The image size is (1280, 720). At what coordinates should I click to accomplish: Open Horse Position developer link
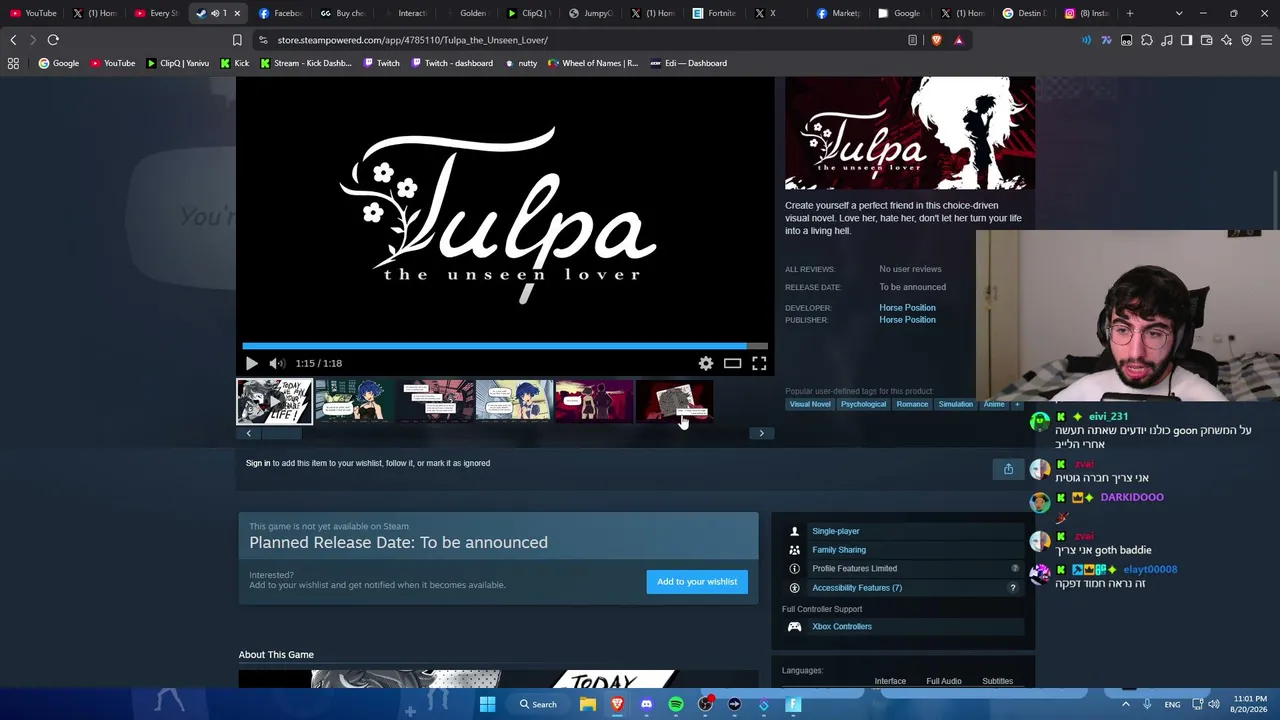[907, 308]
